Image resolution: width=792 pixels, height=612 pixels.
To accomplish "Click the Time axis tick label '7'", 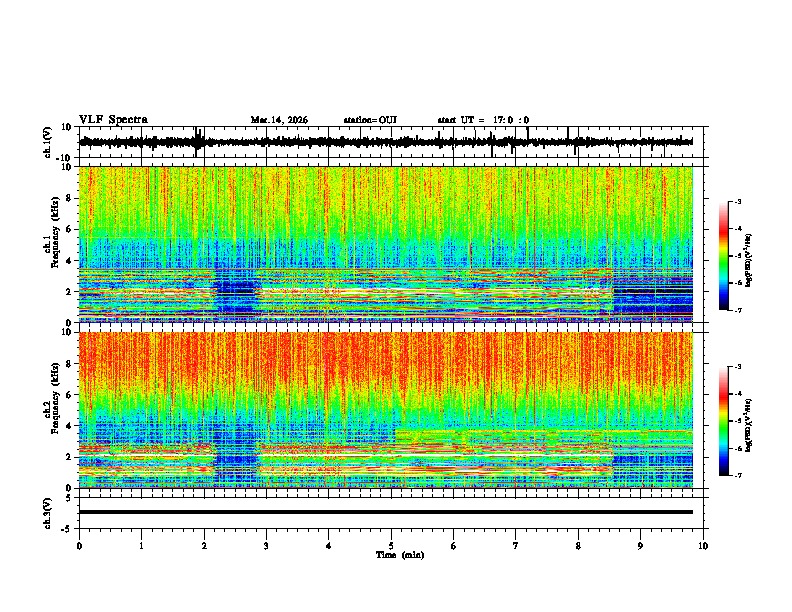I will tap(516, 546).
